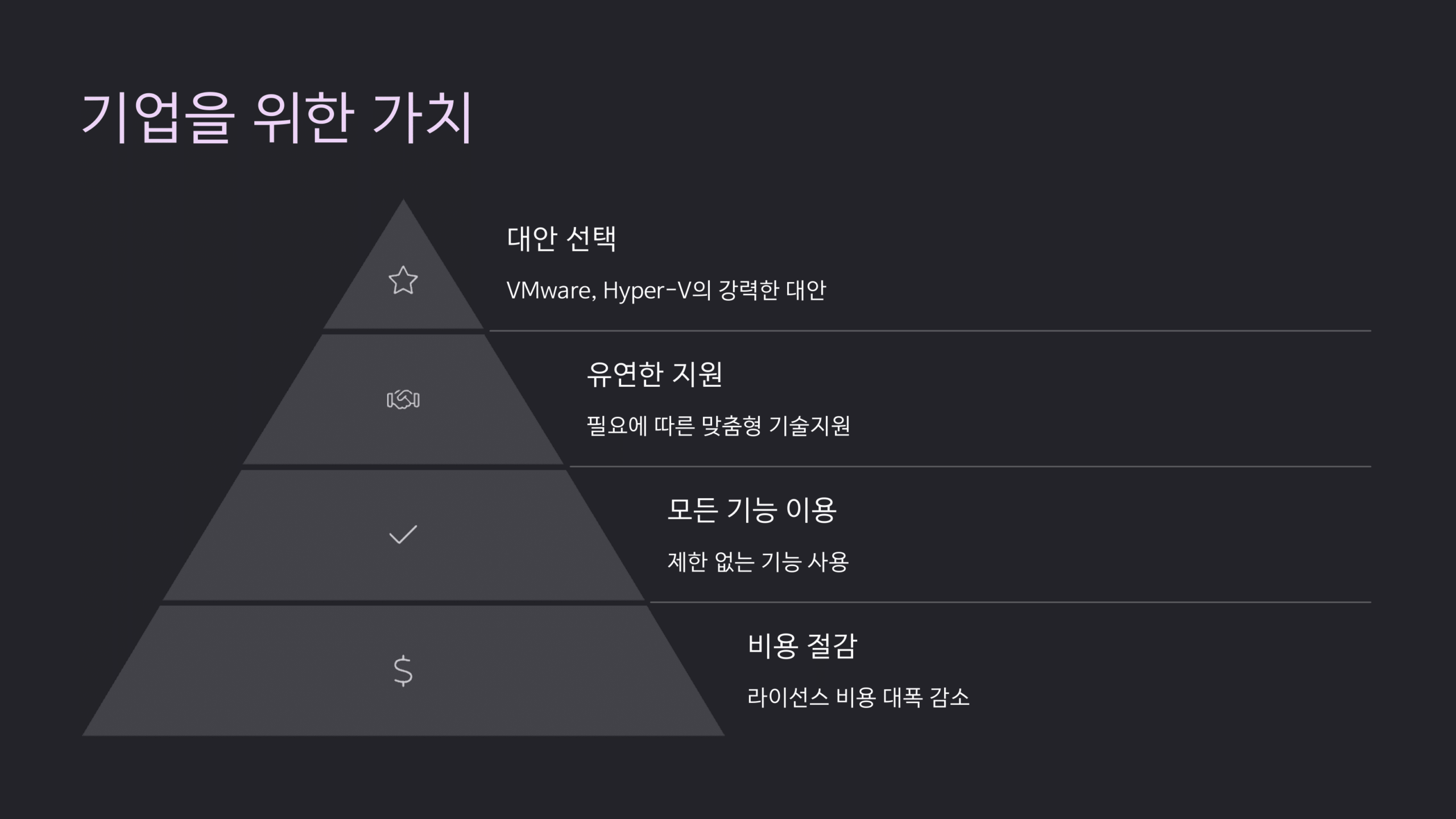Click the 유연한 지원 heading

[655, 374]
